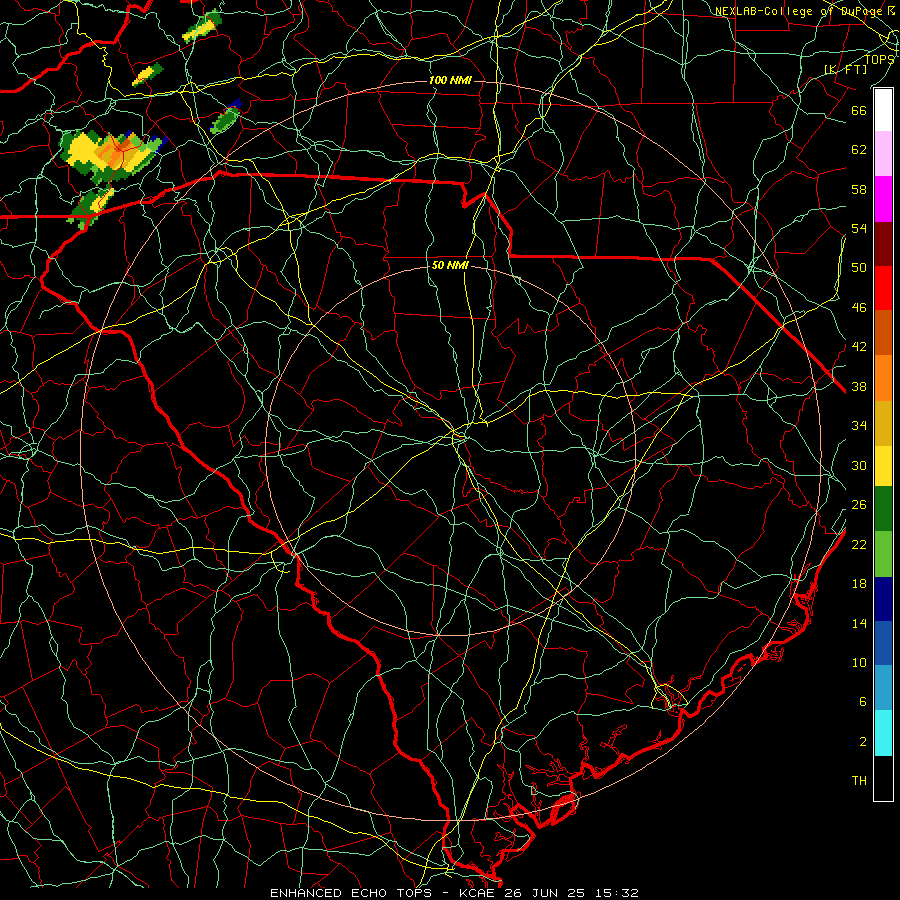Click the legend value 50
Screen dimensions: 900x900
point(859,268)
